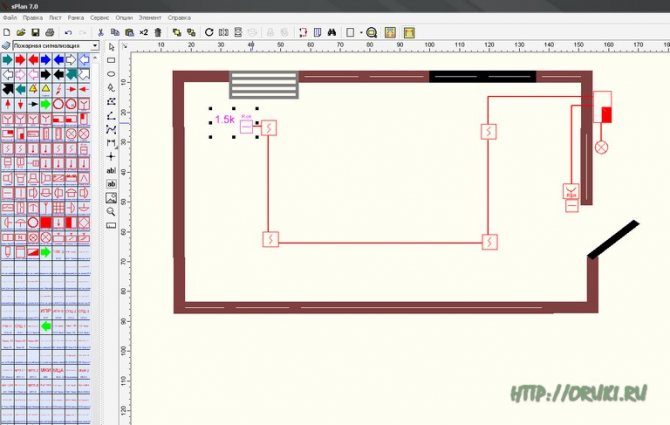Screen dimensions: 670x425
Task: Pick the magnifier zoom tool in the vertical toolbar
Action: [x=111, y=212]
